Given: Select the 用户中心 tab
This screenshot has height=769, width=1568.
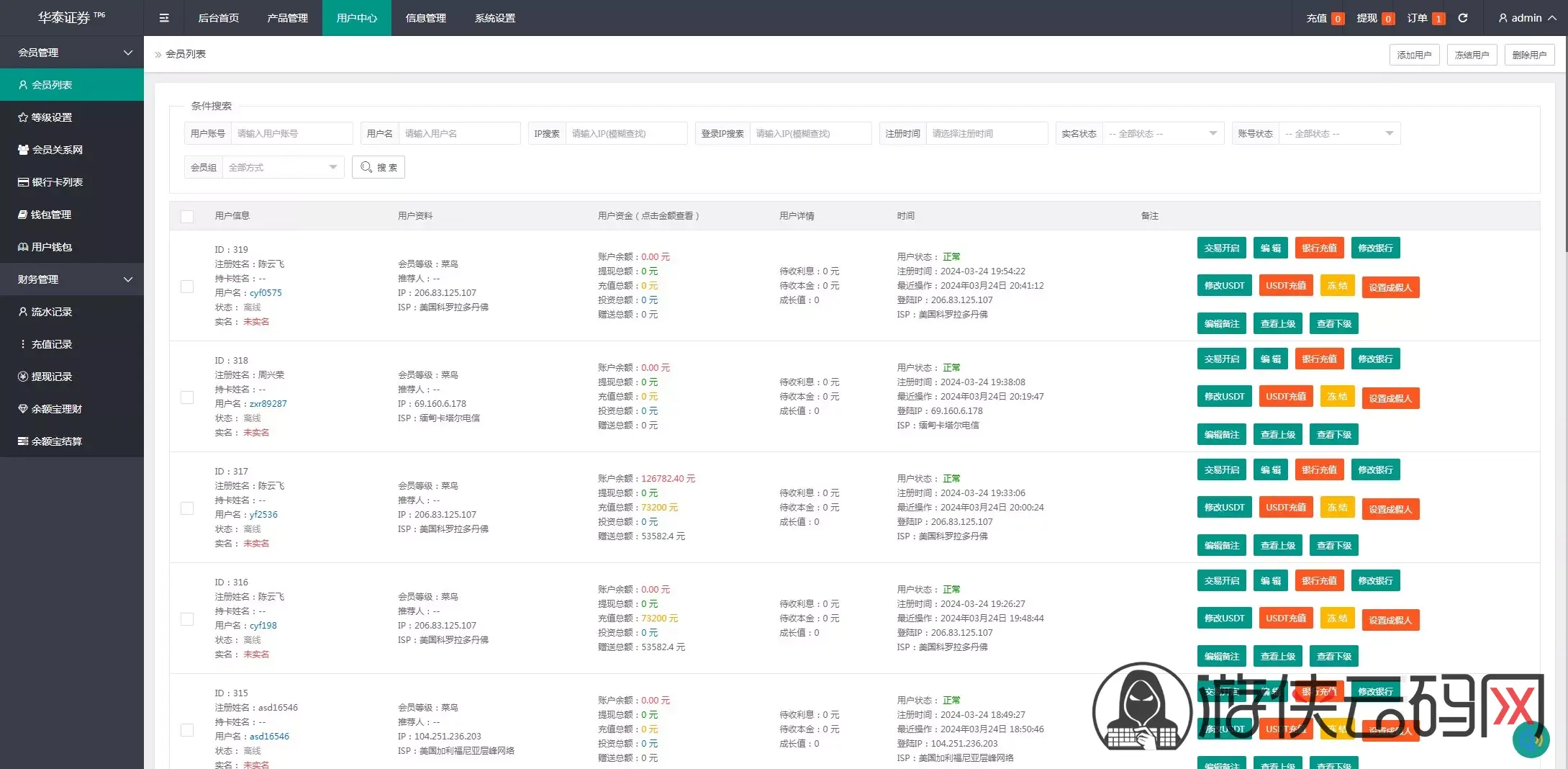Looking at the screenshot, I should [x=357, y=18].
